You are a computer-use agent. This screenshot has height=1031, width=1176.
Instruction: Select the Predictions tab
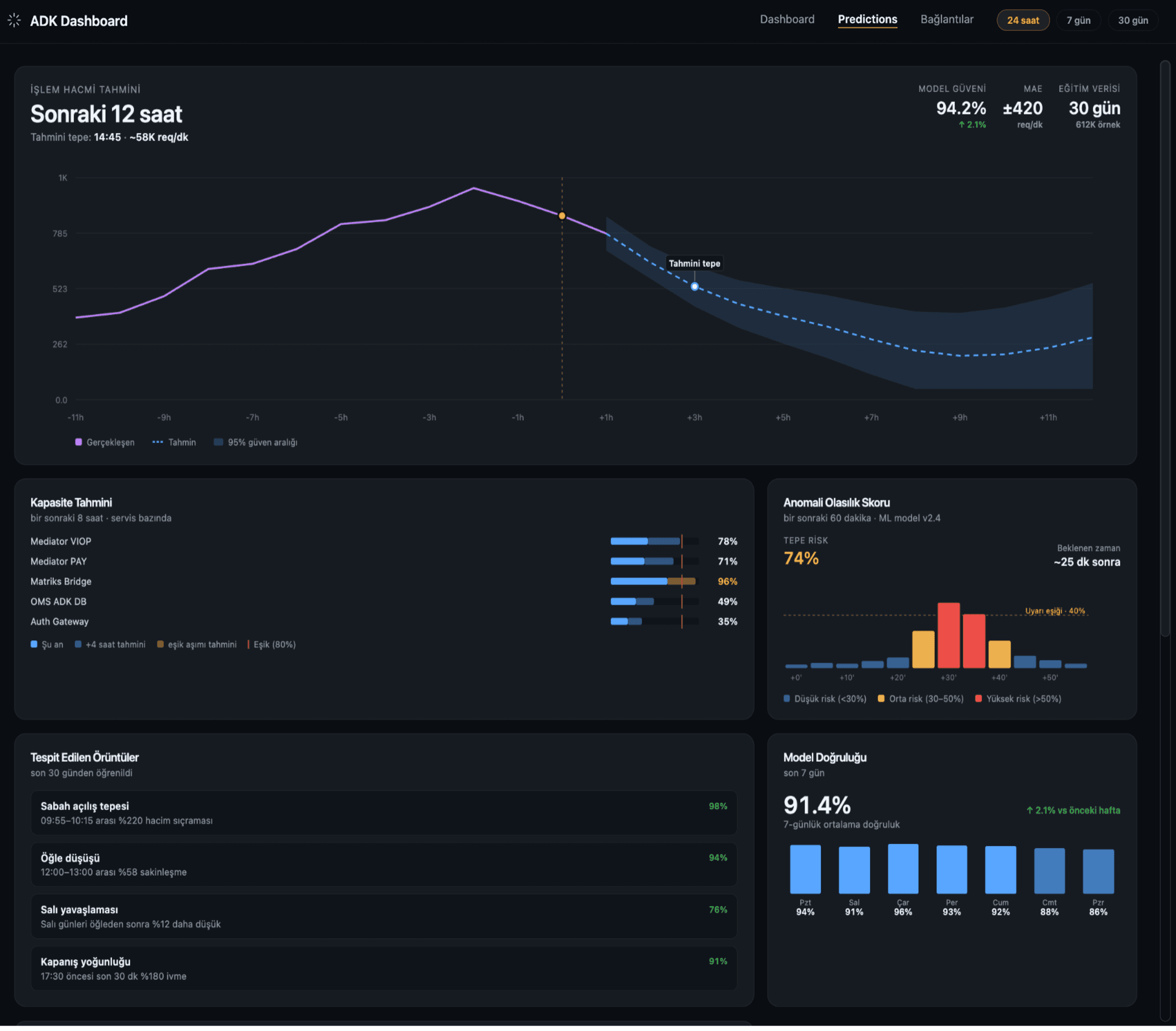pos(867,20)
